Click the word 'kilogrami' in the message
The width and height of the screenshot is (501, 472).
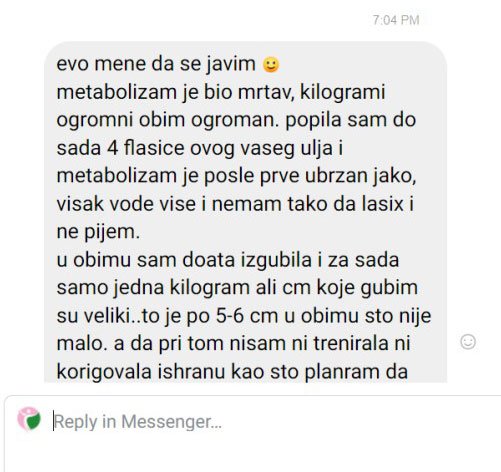tap(343, 92)
